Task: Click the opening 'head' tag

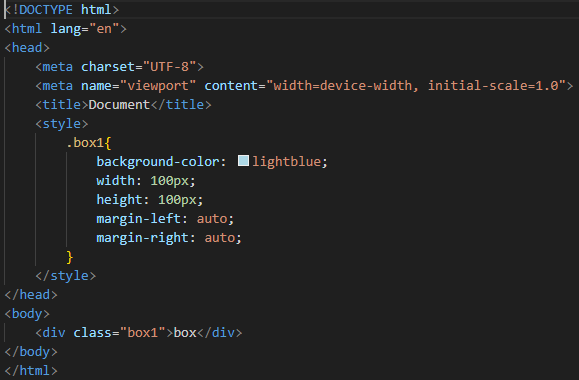Action: [27, 48]
